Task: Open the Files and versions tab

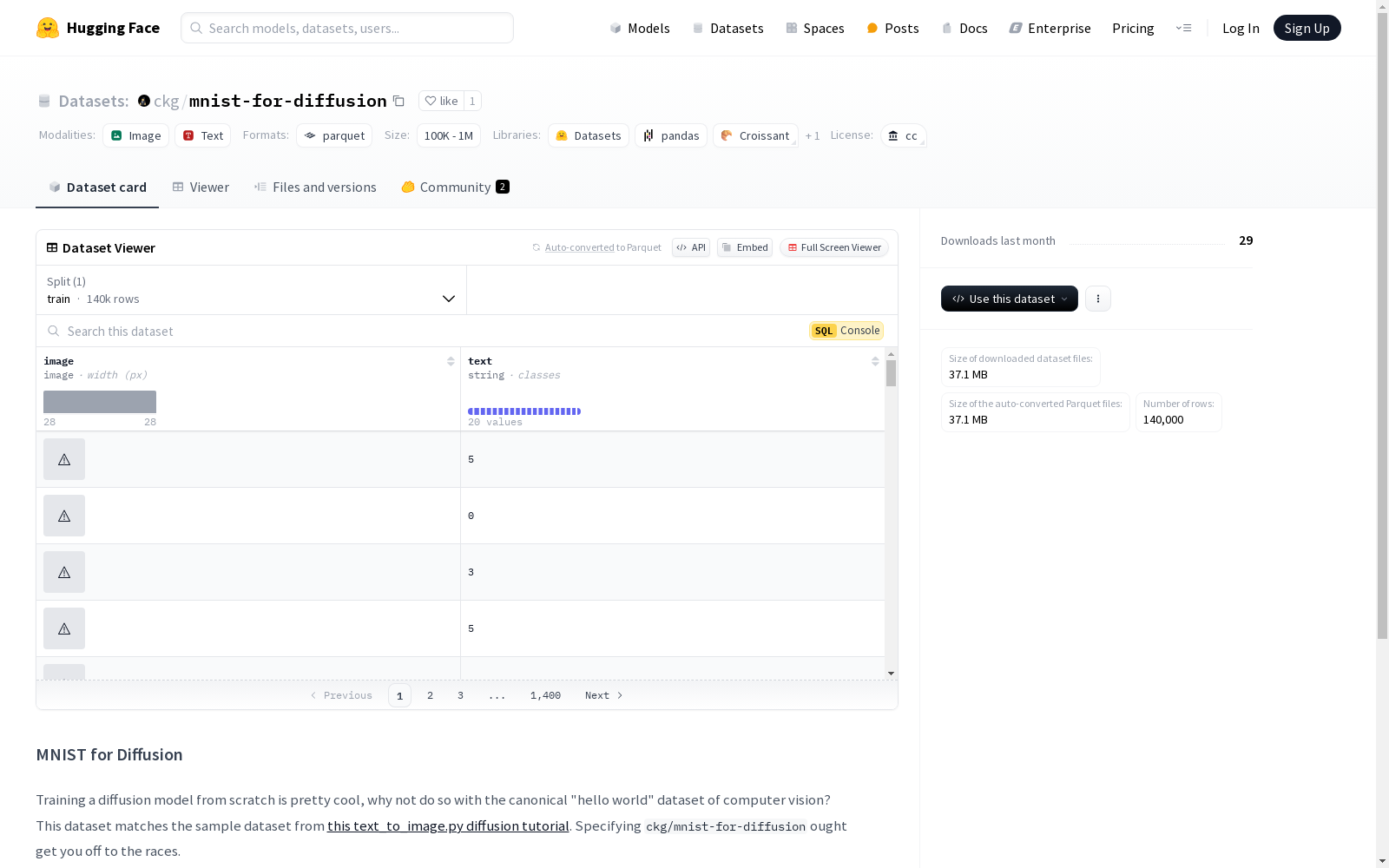Action: [x=315, y=187]
